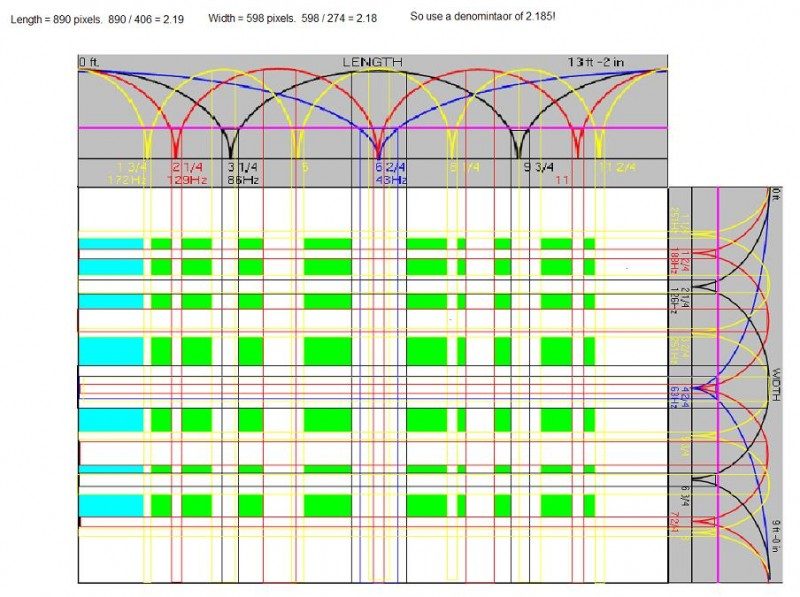Click the blue '43Hz' frequency label

click(x=391, y=180)
